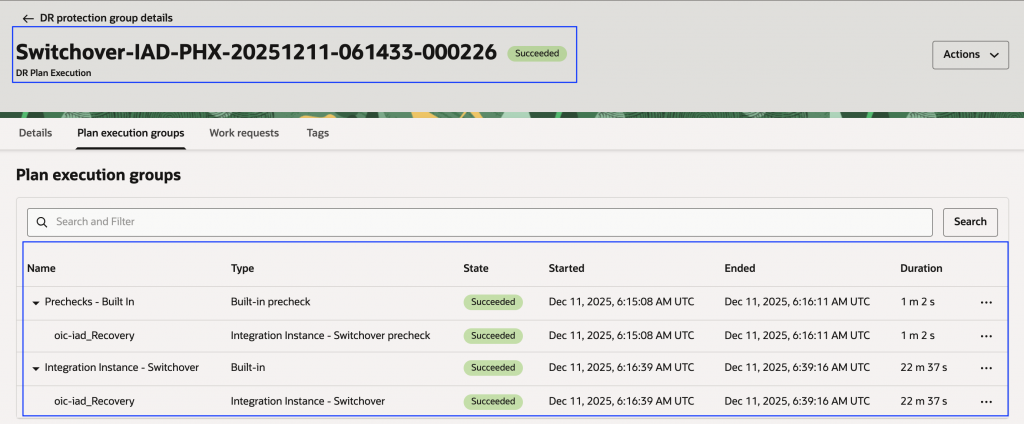The height and width of the screenshot is (424, 1024).
Task: Click oic-iad_Recovery under Integration Instance - Switchover
Action: (94, 401)
